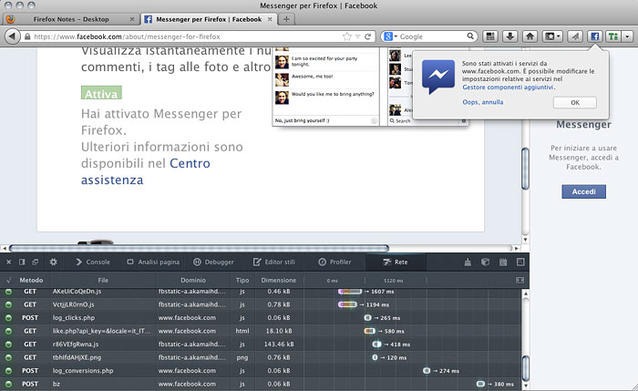The height and width of the screenshot is (391, 638).
Task: Close the Firefox Notes tab
Action: 132,19
